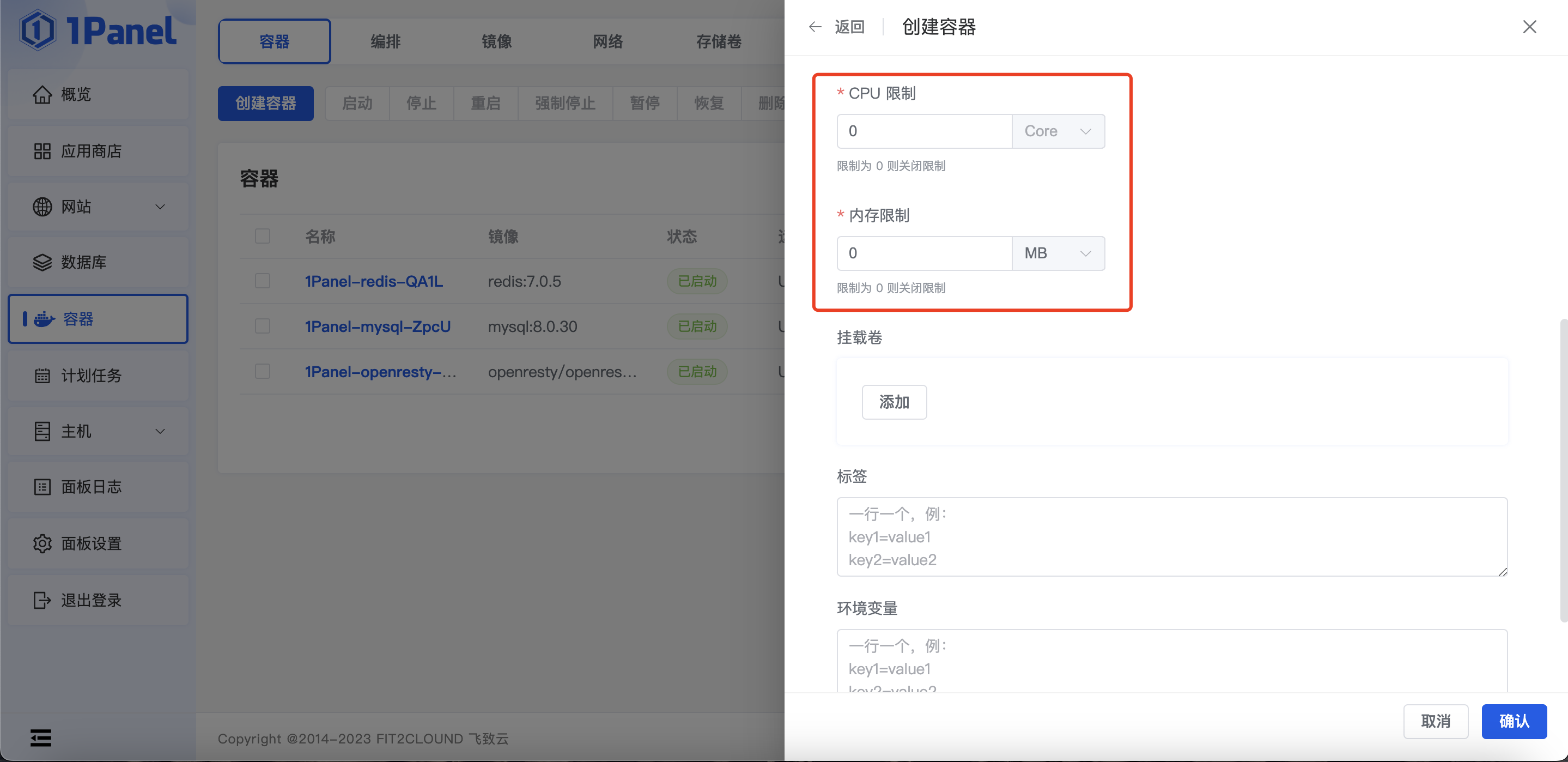
Task: Check the 1Panel-mysql-ZpcU row checkbox
Action: pyautogui.click(x=263, y=326)
